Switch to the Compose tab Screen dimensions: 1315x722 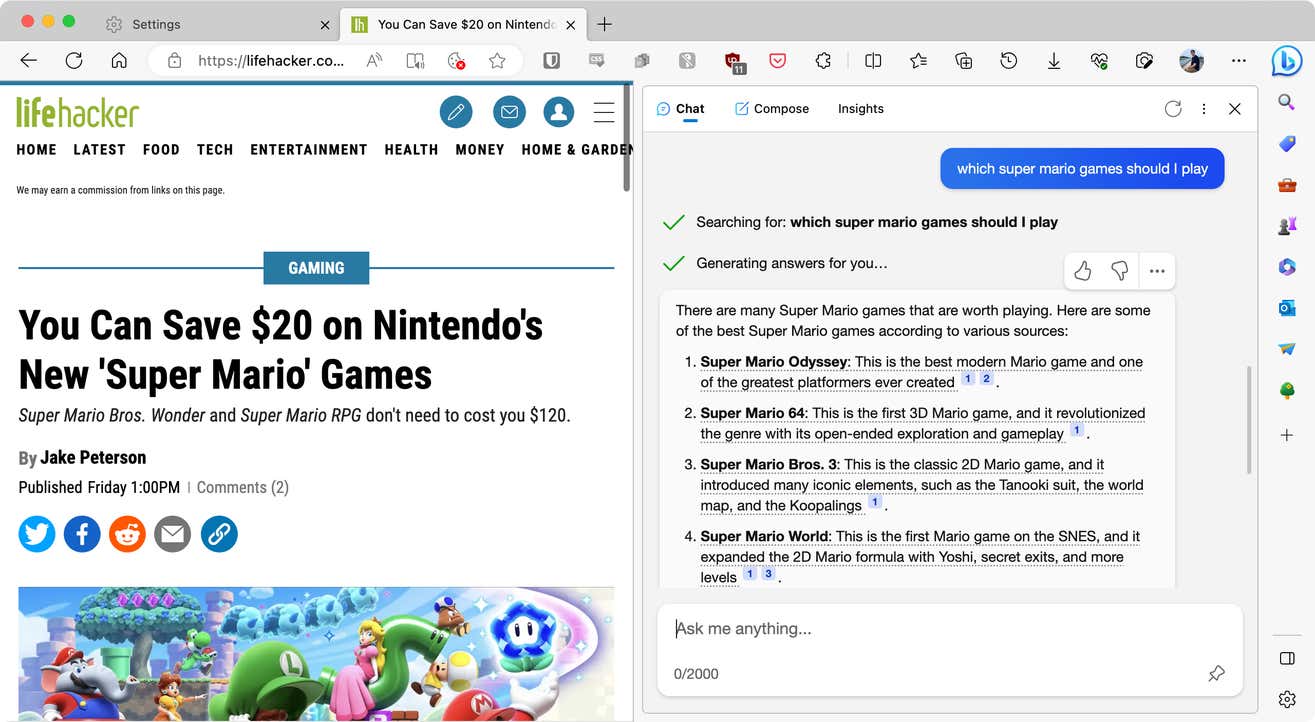pos(771,109)
